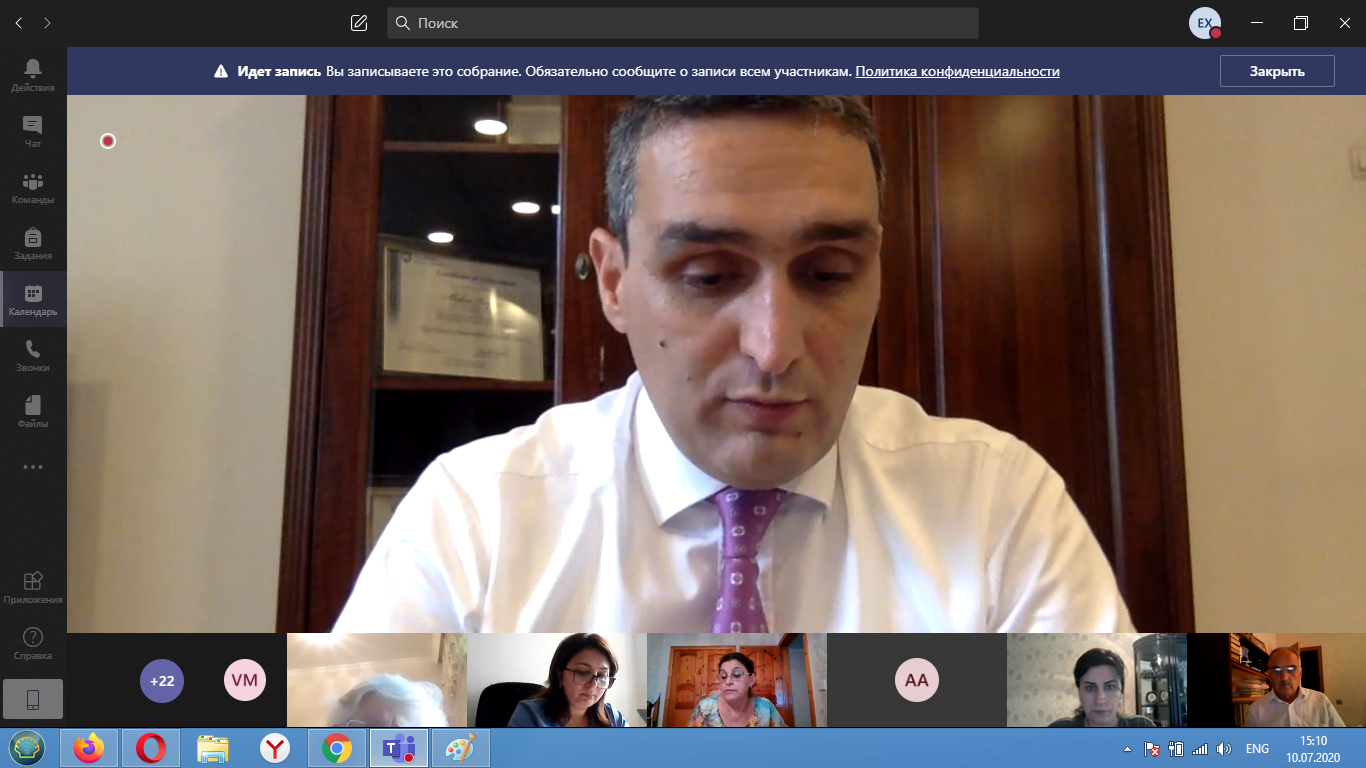Go to Teams (Команды) in sidebar
The width and height of the screenshot is (1366, 768).
tap(33, 187)
